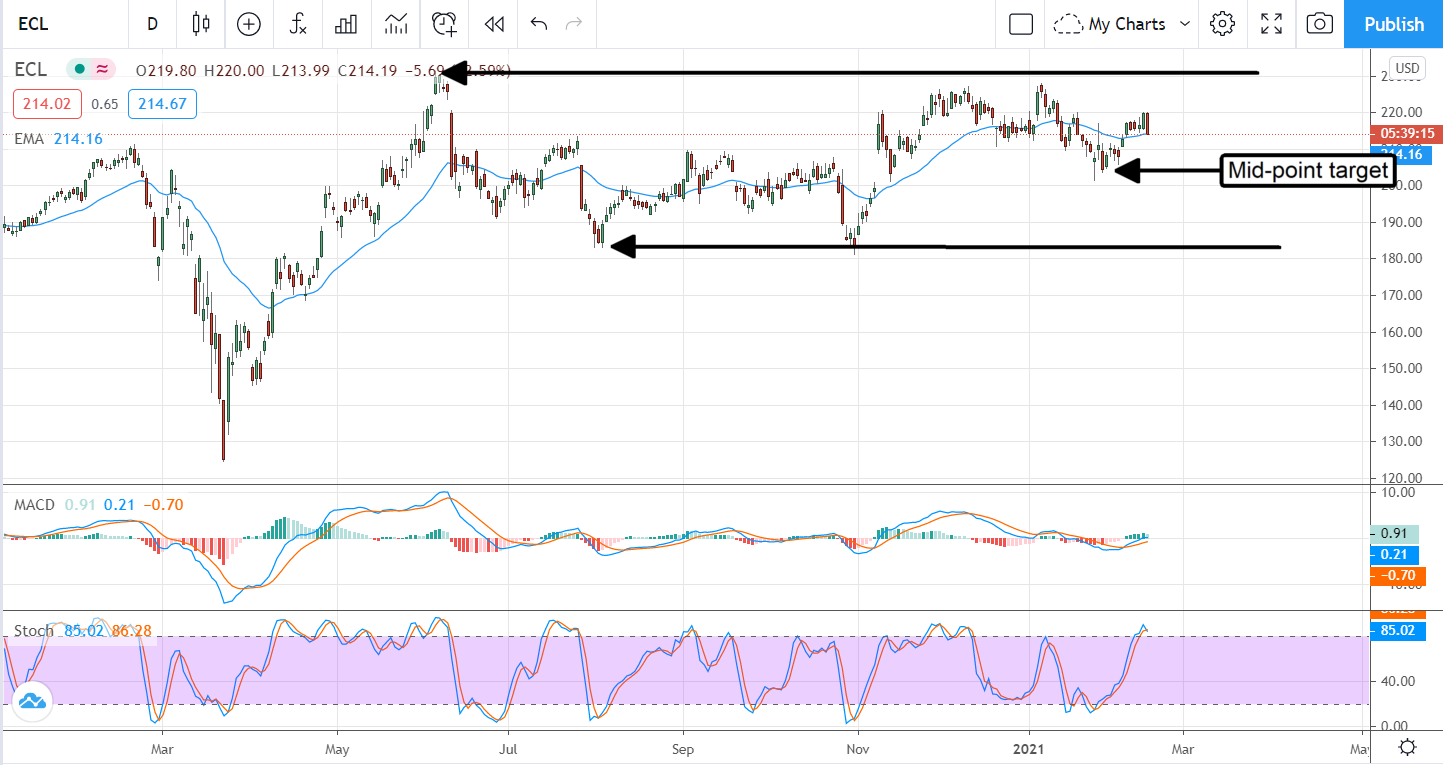Open the financials bar chart icon
This screenshot has height=765, width=1443.
pyautogui.click(x=347, y=24)
